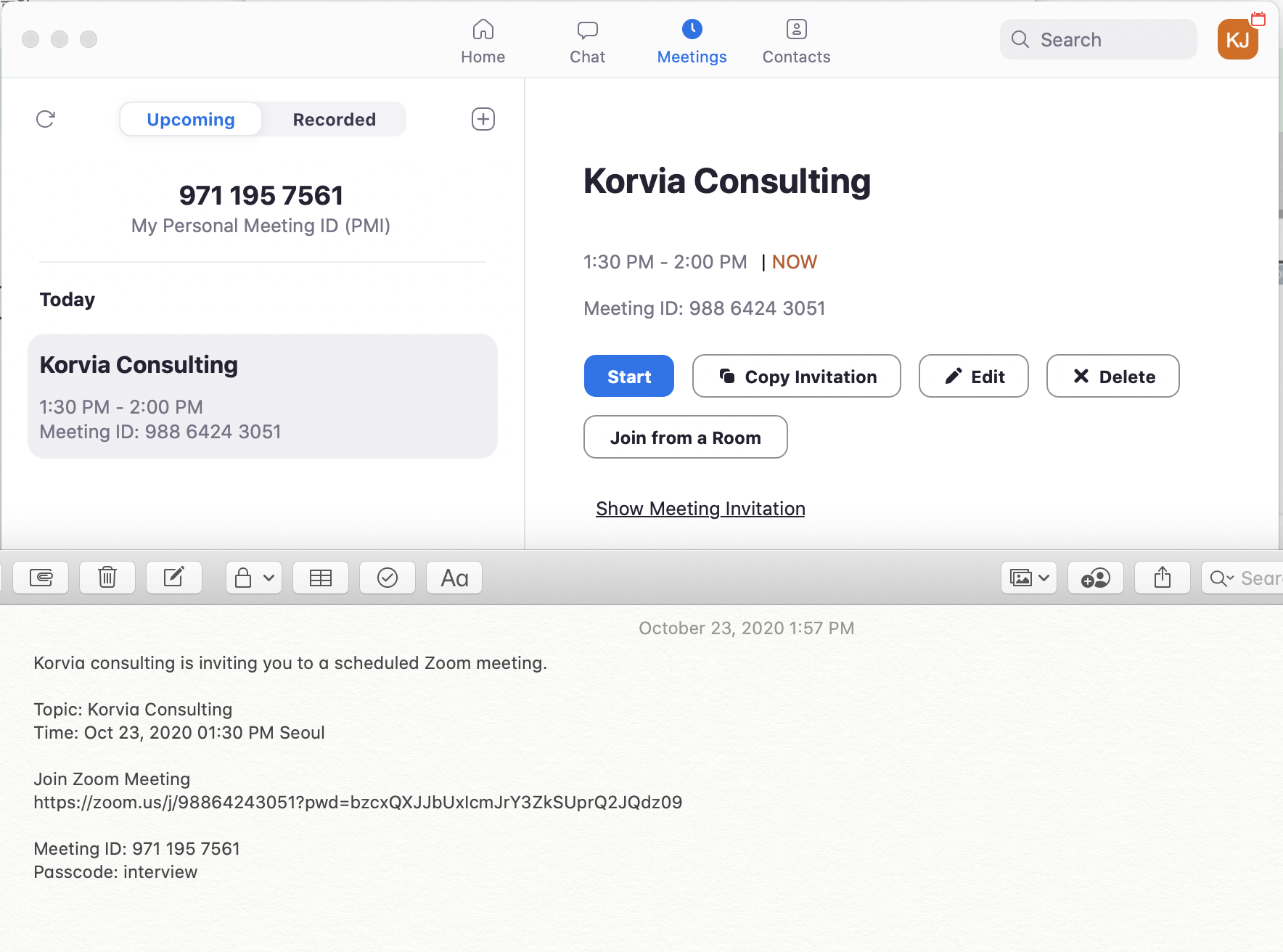Click the Today section heading

[67, 300]
